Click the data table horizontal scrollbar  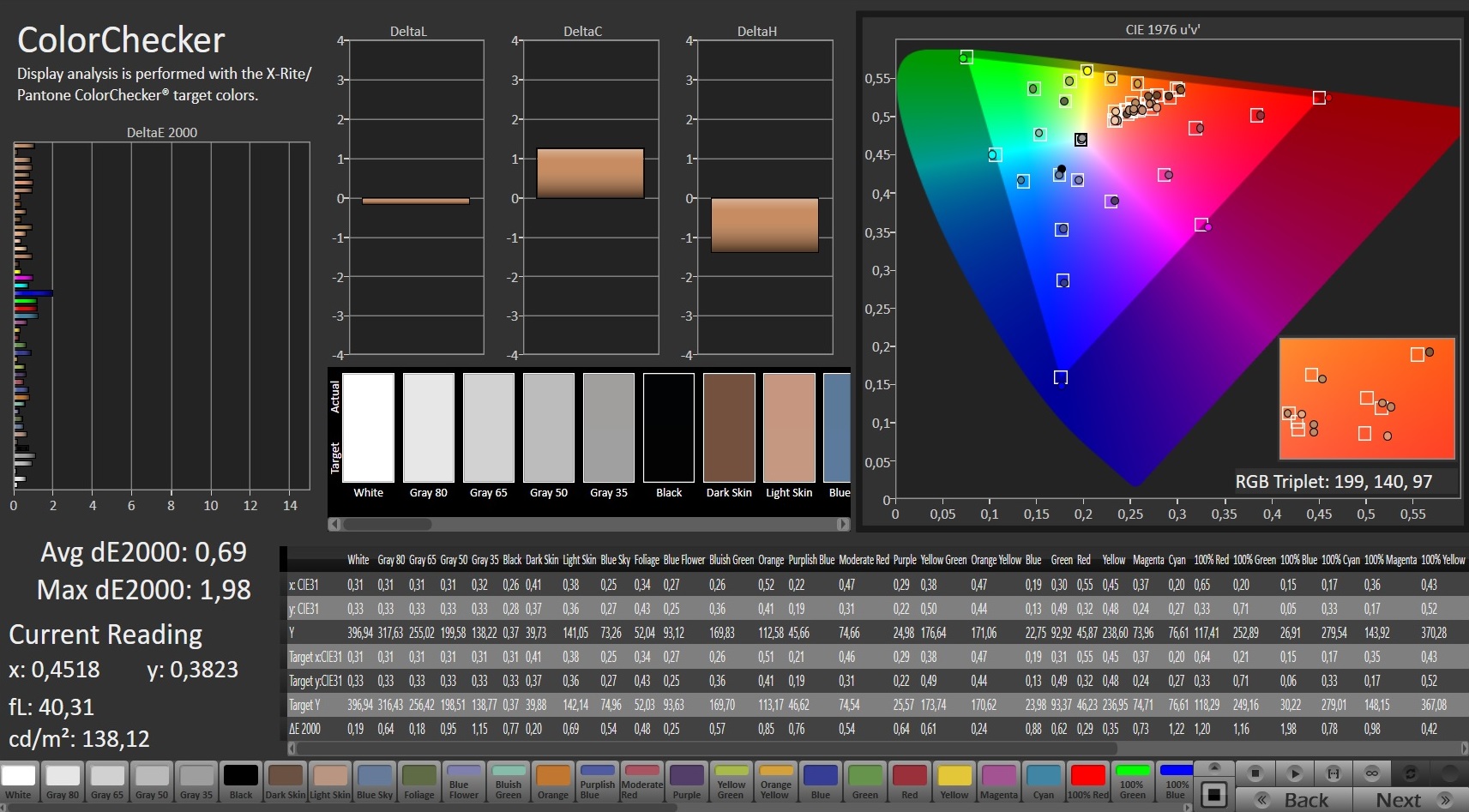coord(877,749)
